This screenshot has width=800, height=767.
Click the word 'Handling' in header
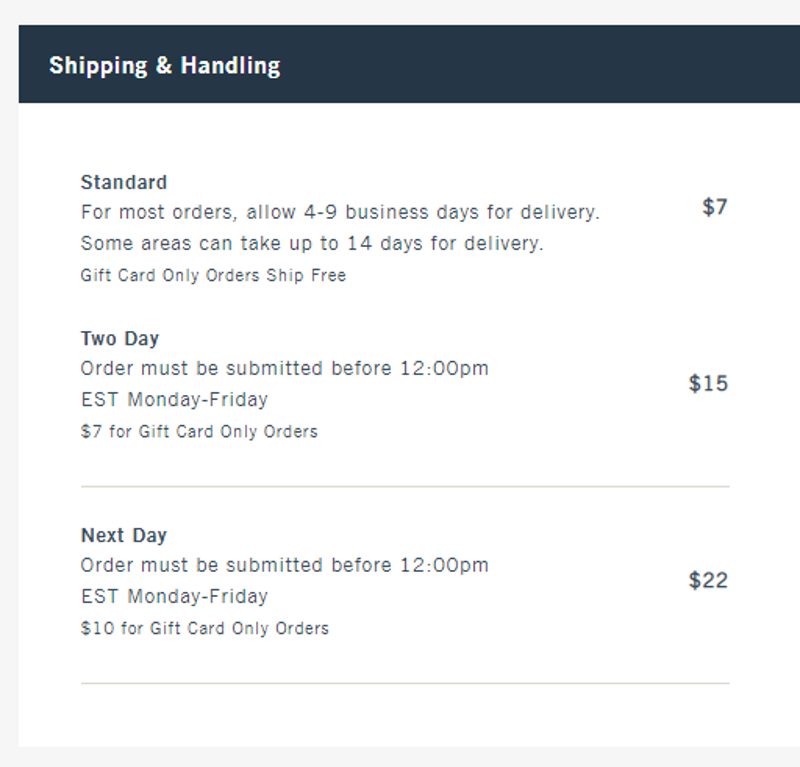pyautogui.click(x=231, y=66)
